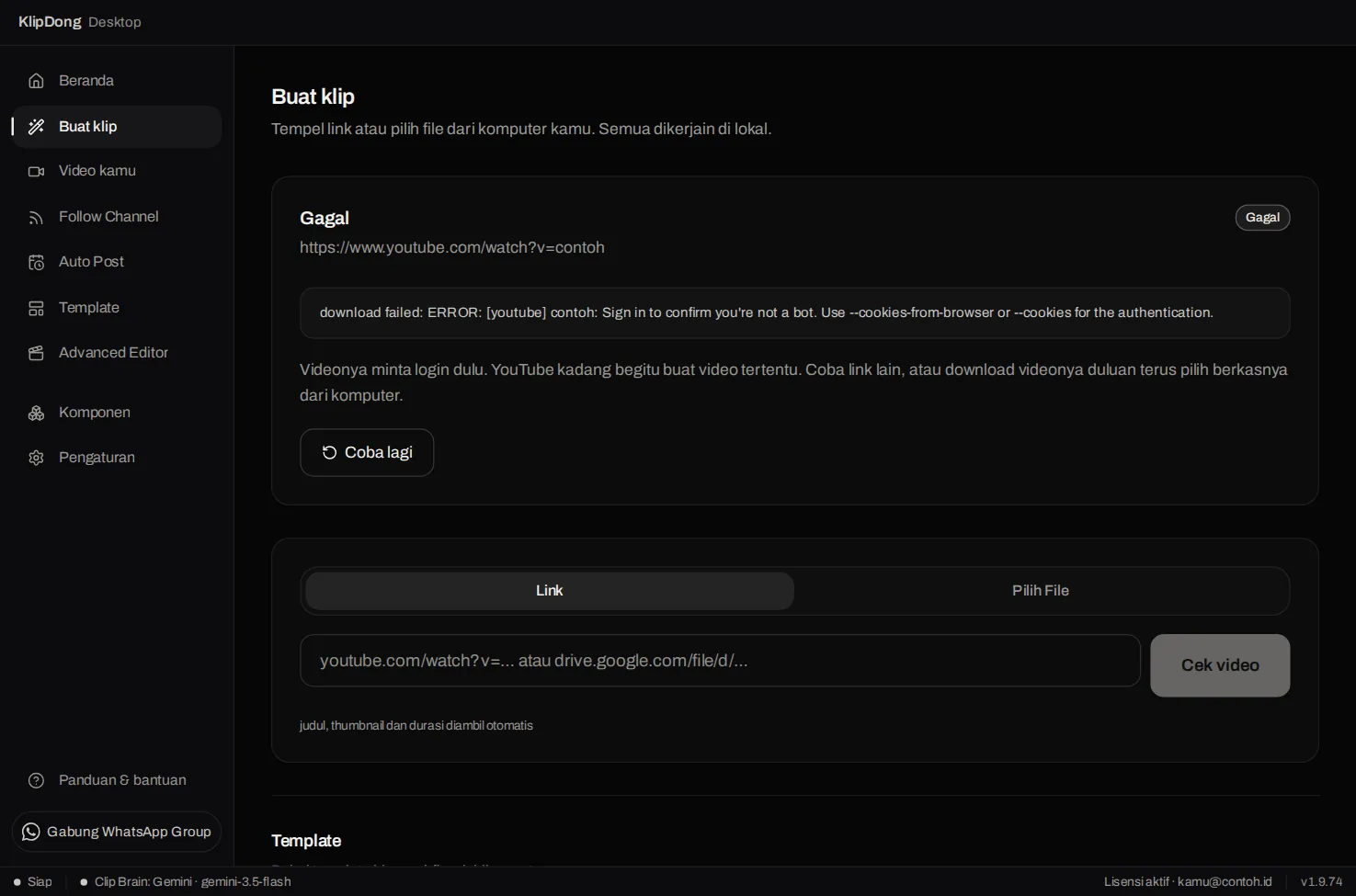Open the Auto Post section

tap(117, 262)
